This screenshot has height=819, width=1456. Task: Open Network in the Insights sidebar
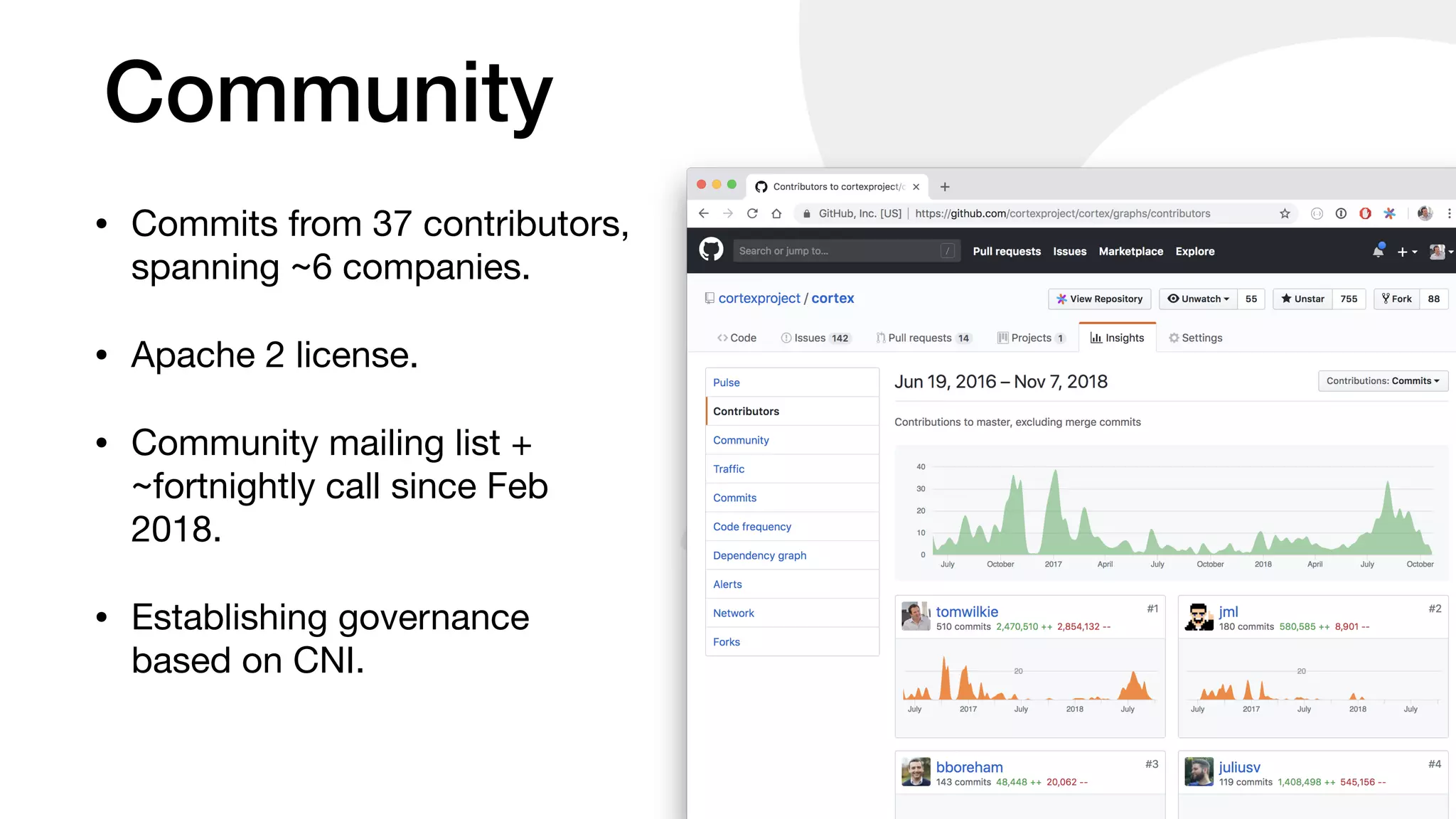(792, 613)
